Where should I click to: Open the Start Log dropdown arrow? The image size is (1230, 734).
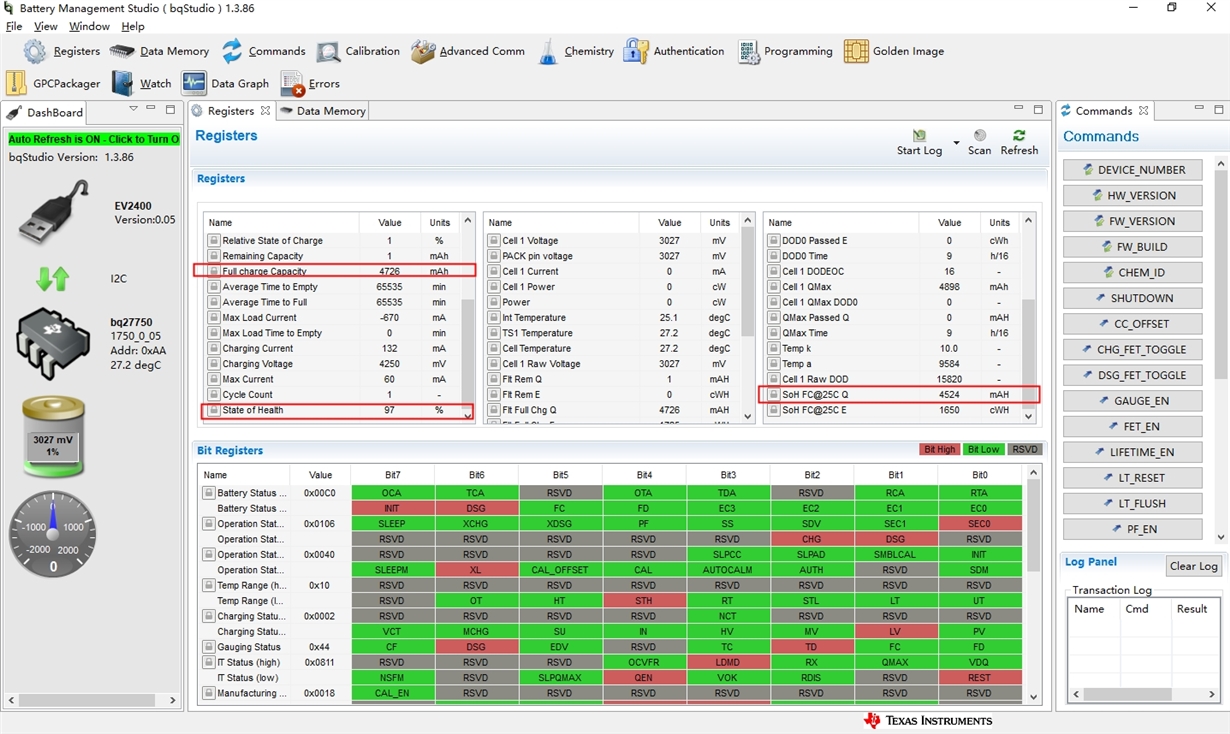[956, 143]
